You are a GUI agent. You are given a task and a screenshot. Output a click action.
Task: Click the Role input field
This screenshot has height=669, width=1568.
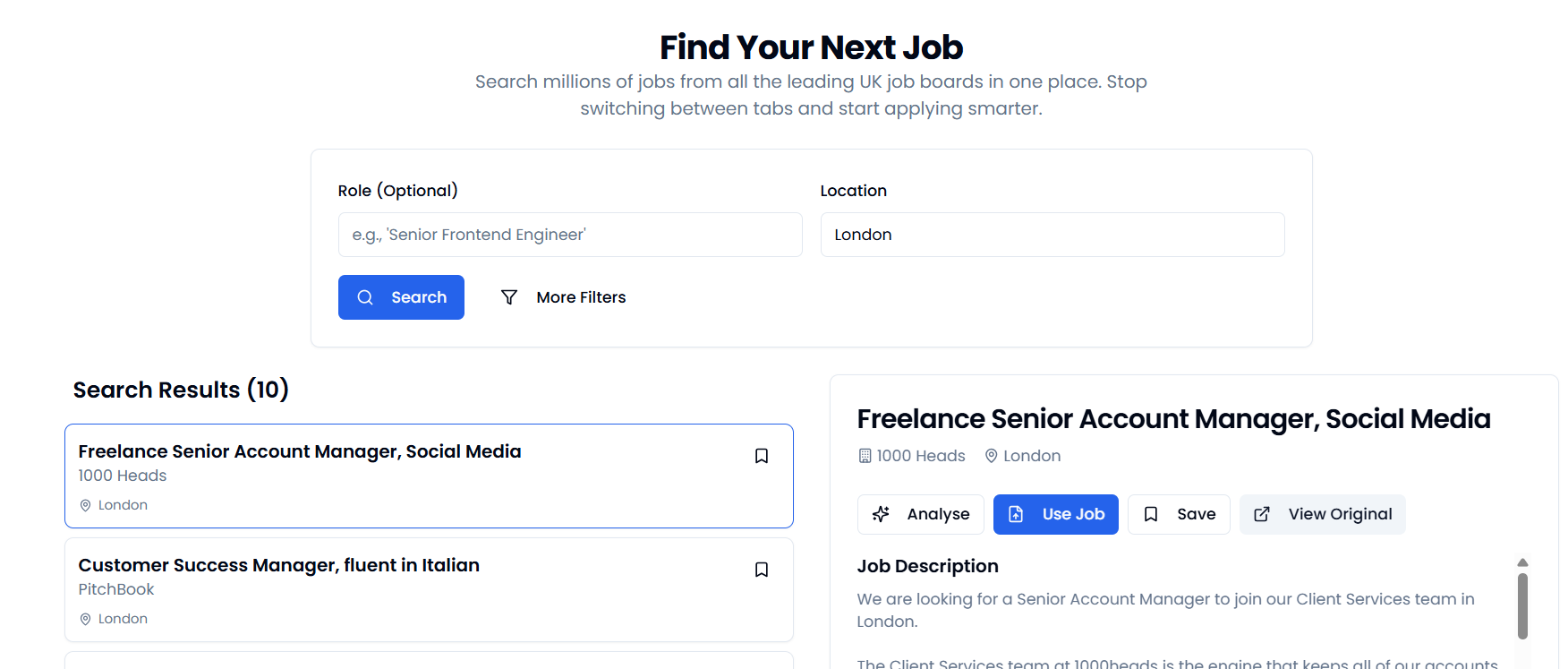[570, 234]
